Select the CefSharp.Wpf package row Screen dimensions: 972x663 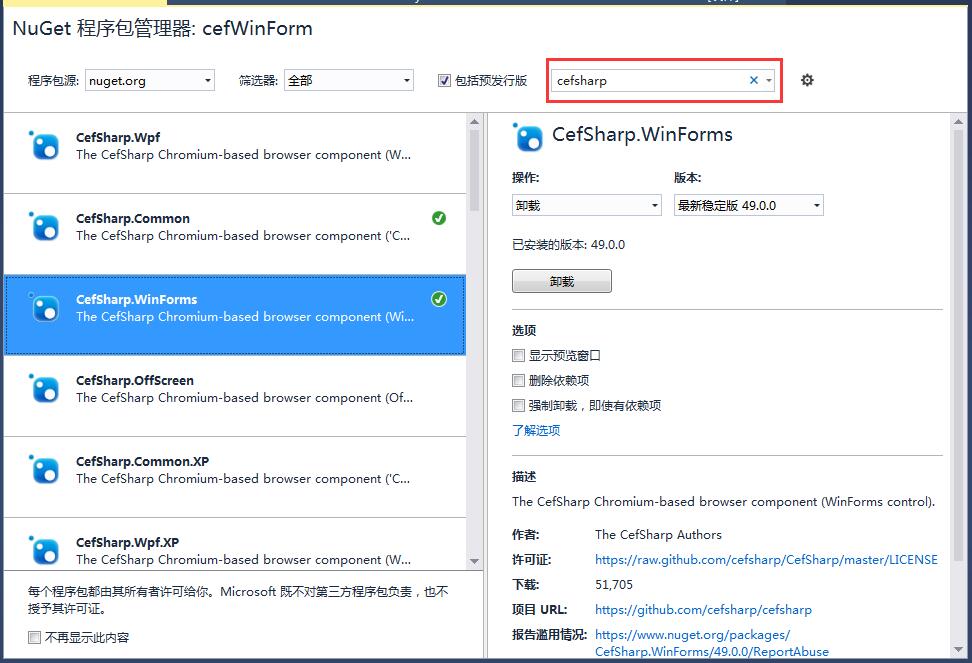235,153
